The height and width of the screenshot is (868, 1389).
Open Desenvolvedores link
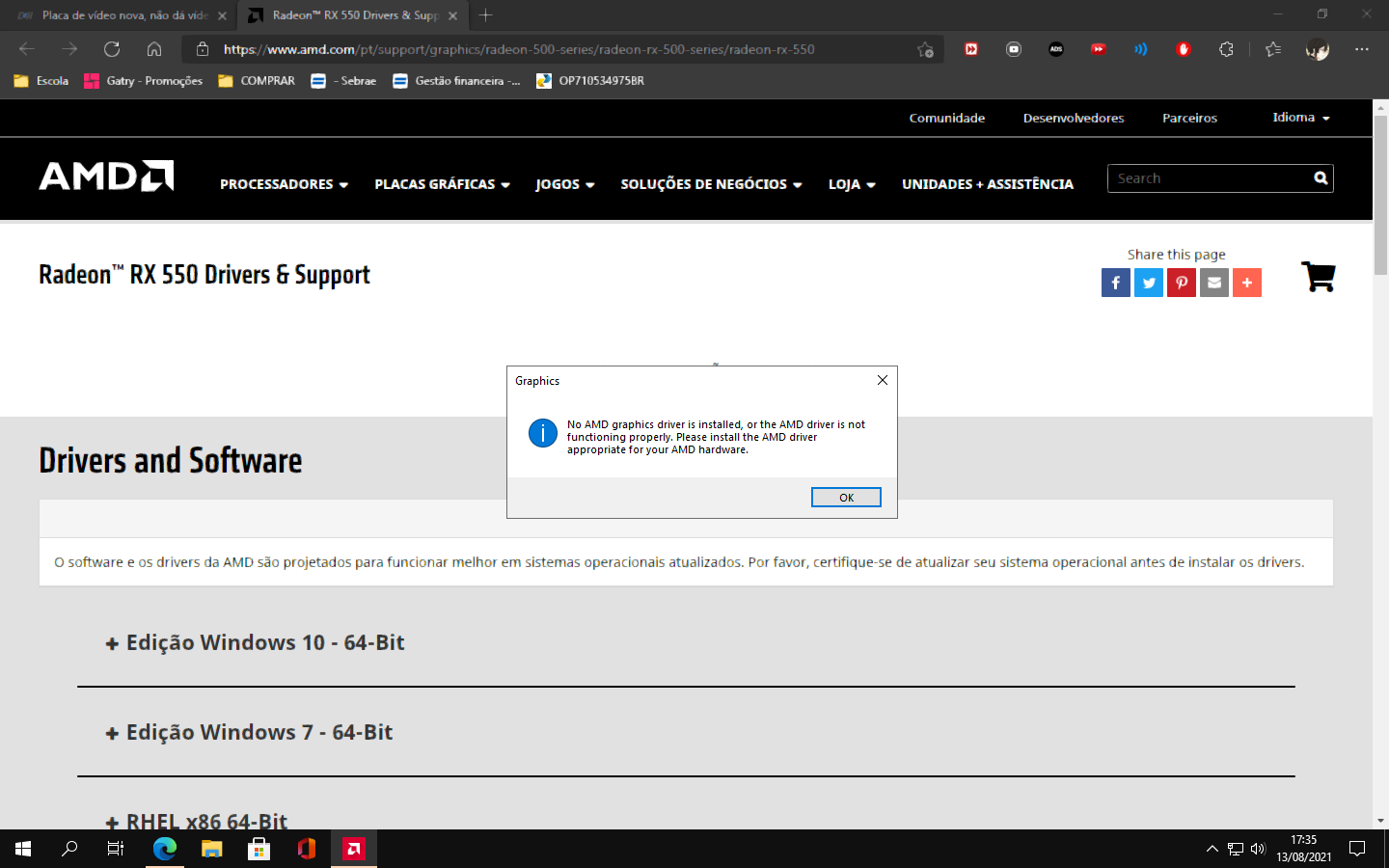1074,118
